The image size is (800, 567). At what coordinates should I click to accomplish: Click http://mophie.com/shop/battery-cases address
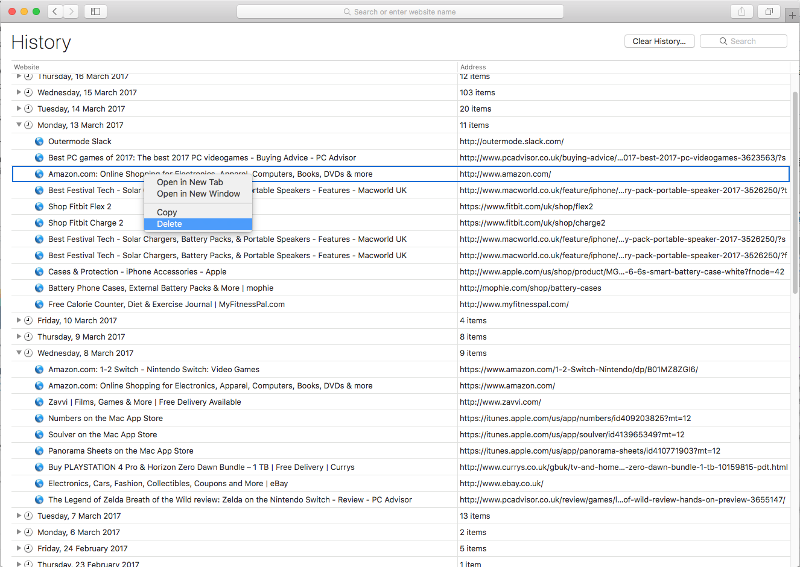pyautogui.click(x=530, y=288)
